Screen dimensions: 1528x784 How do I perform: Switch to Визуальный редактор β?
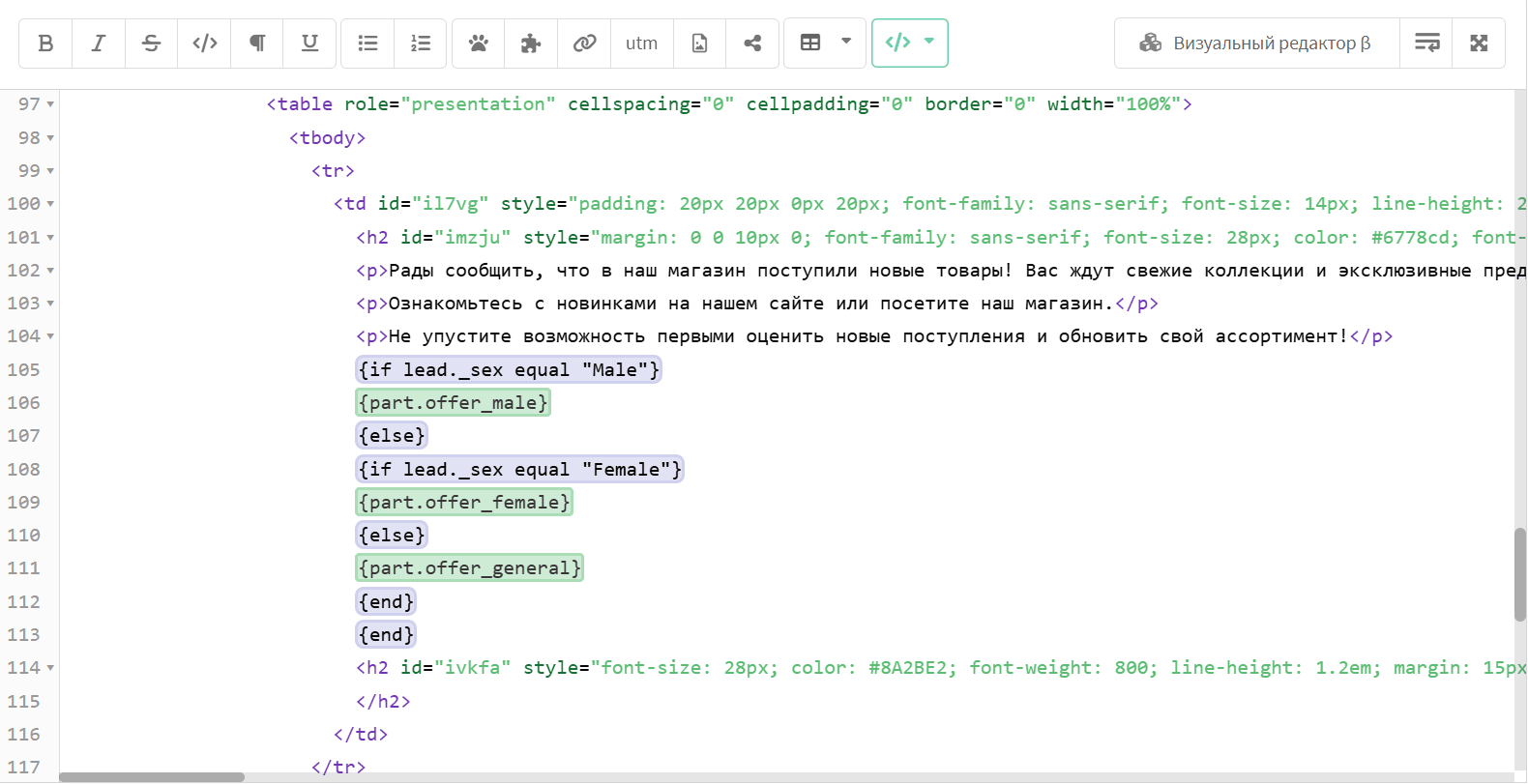click(1256, 44)
